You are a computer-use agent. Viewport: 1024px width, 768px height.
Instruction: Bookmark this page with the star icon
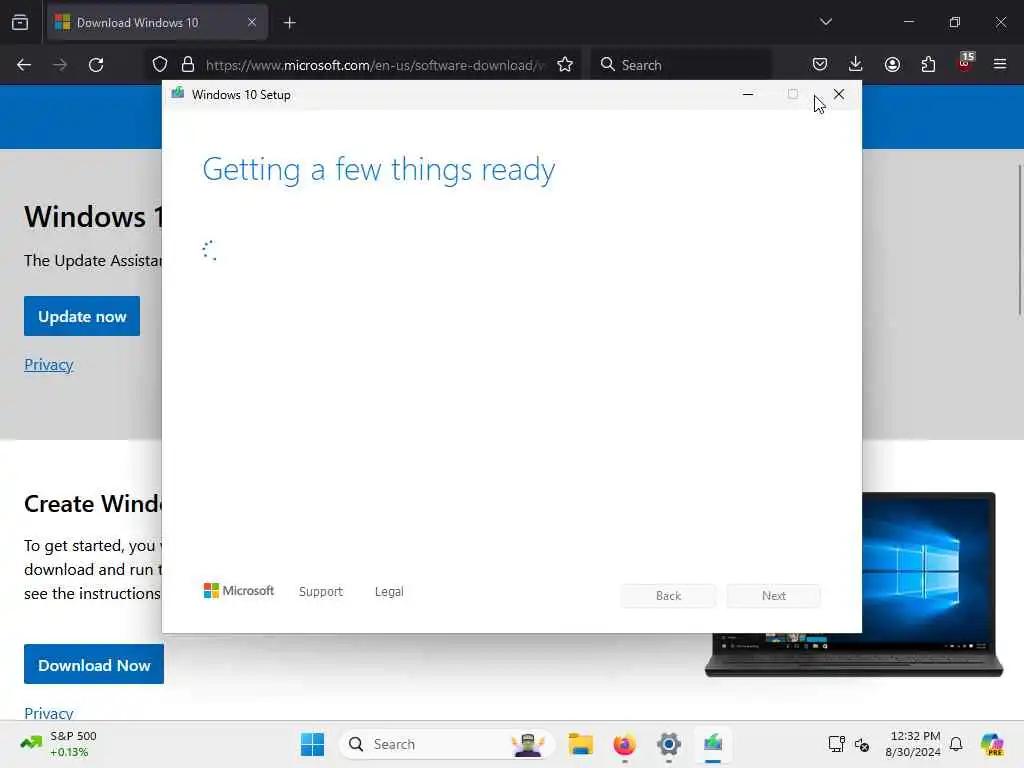(565, 65)
